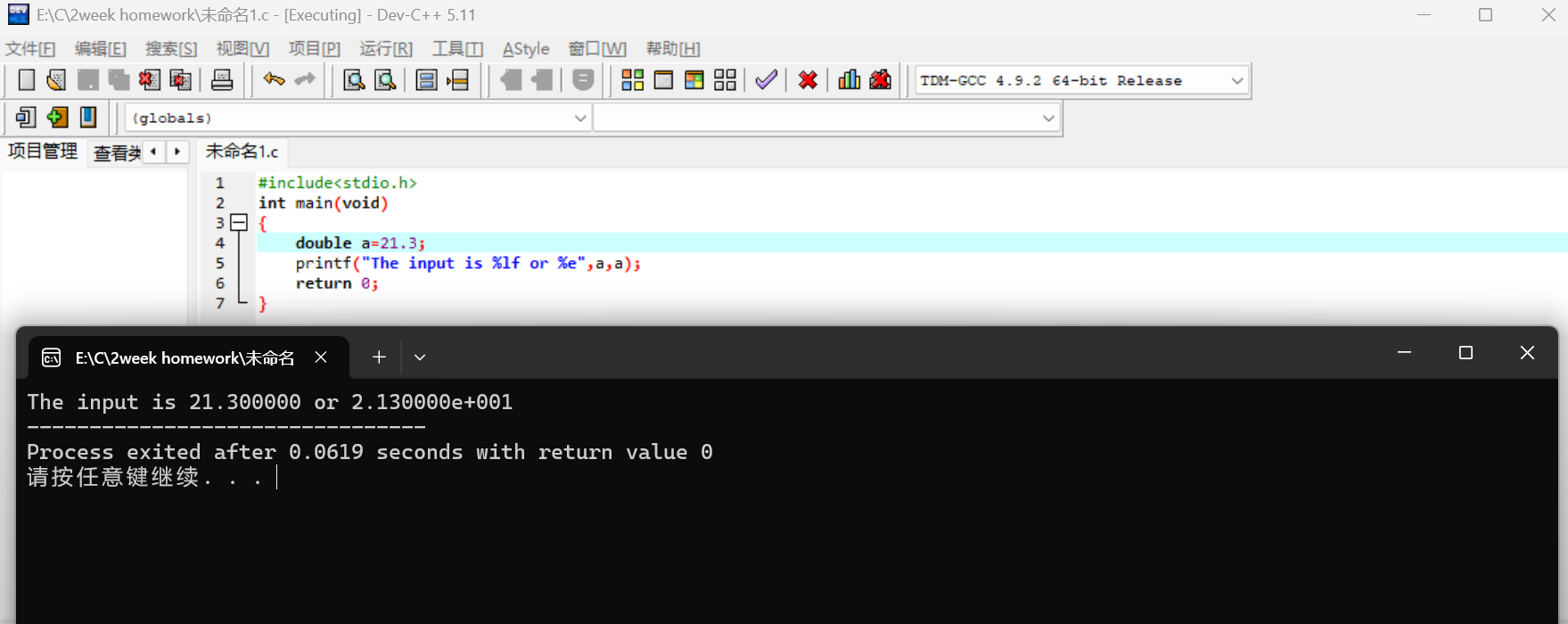Open the 文件[F] menu
Viewport: 1568px width, 624px height.
[x=30, y=49]
